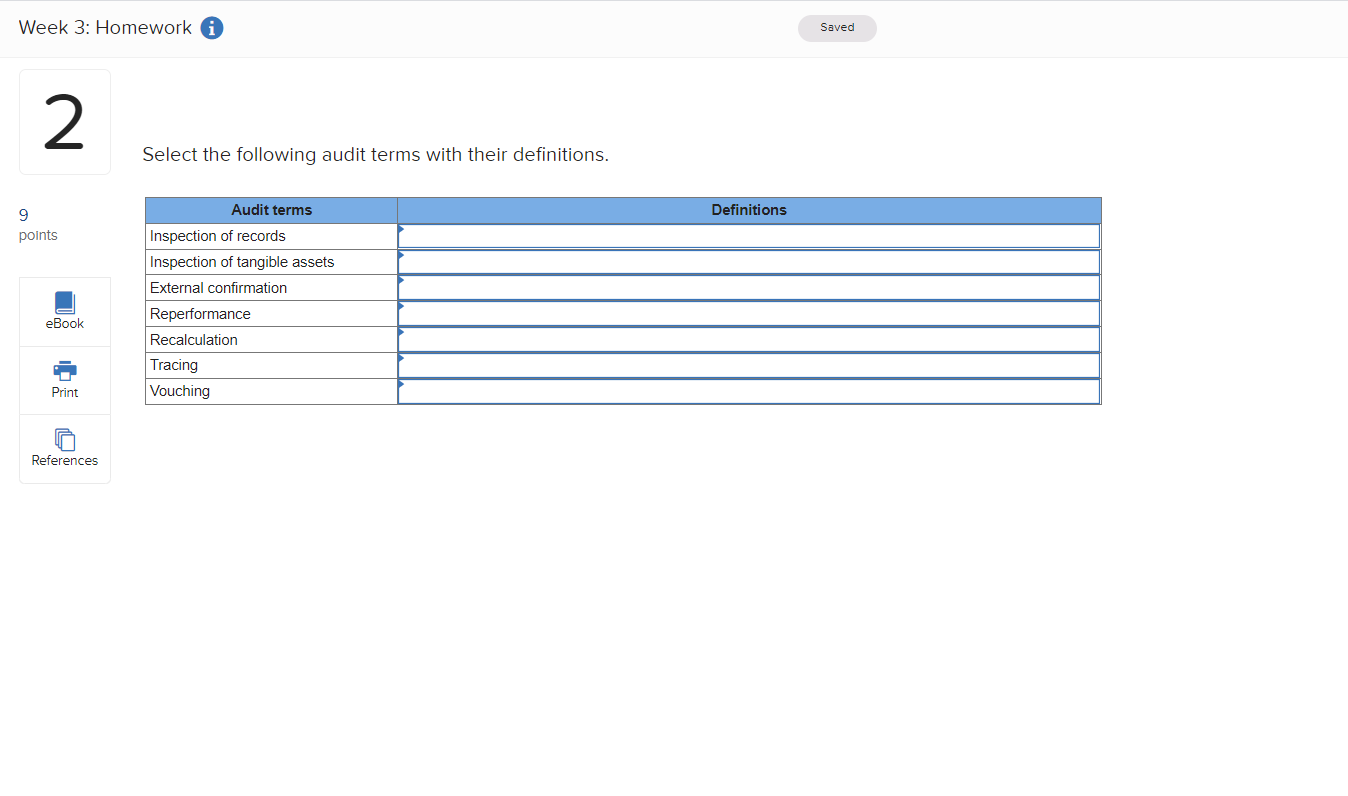Click the blue information circle in the header
Screen dimensions: 1348x796
click(x=211, y=28)
